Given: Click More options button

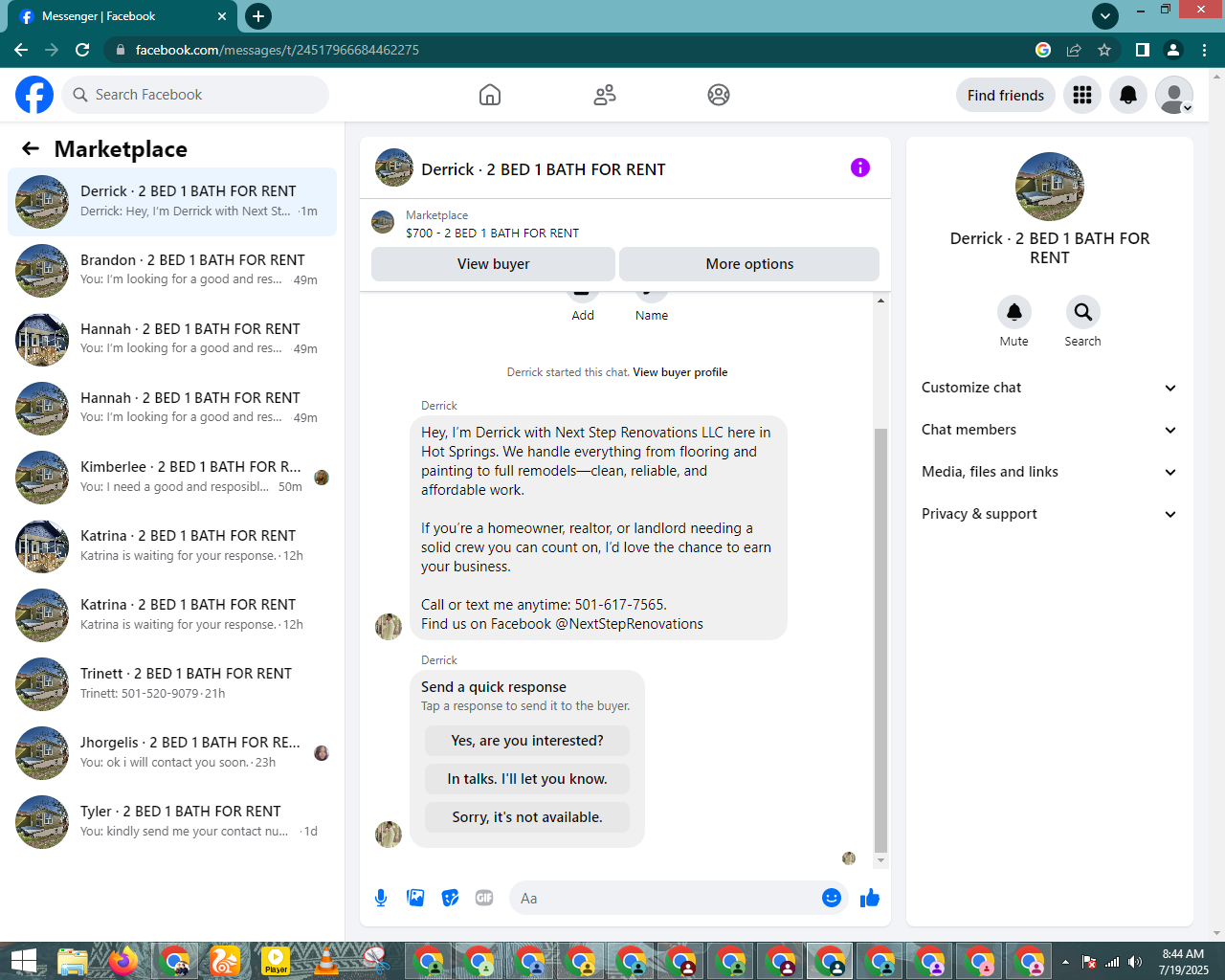Looking at the screenshot, I should (x=749, y=264).
